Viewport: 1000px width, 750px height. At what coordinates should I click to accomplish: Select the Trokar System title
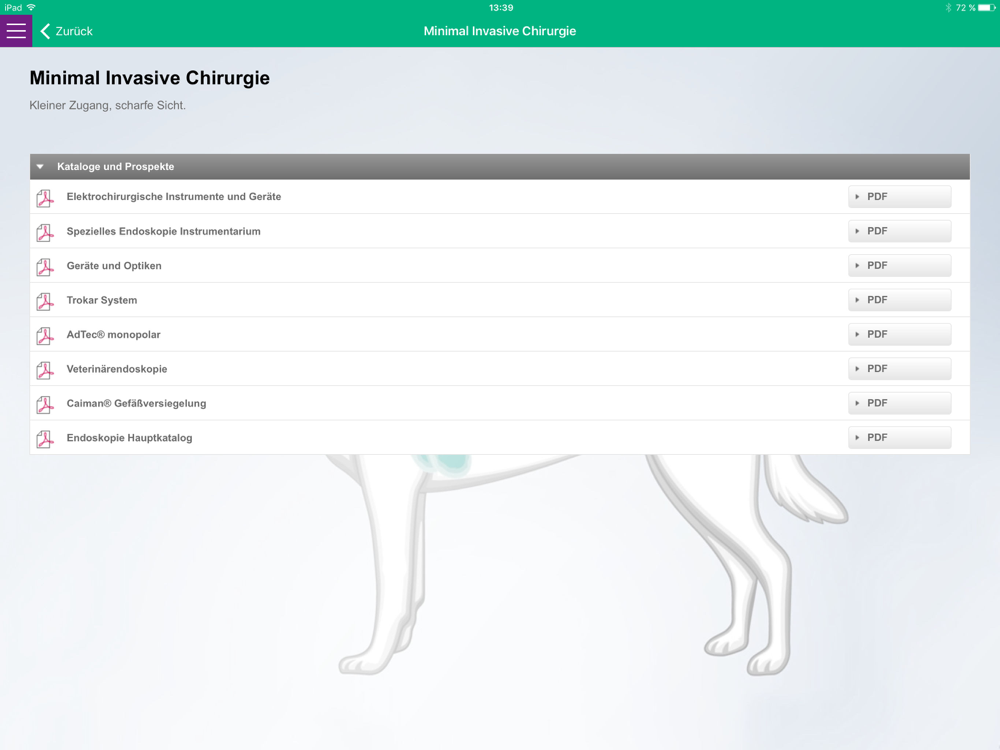pos(101,300)
